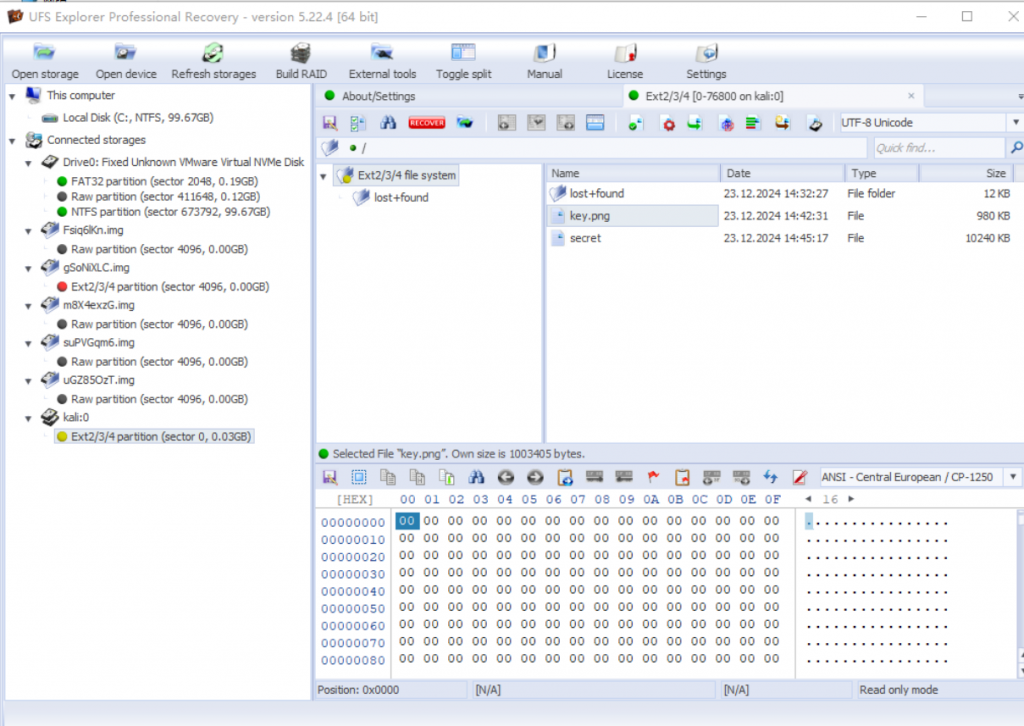Click the red gear file icon
The image size is (1024, 726).
coord(668,123)
